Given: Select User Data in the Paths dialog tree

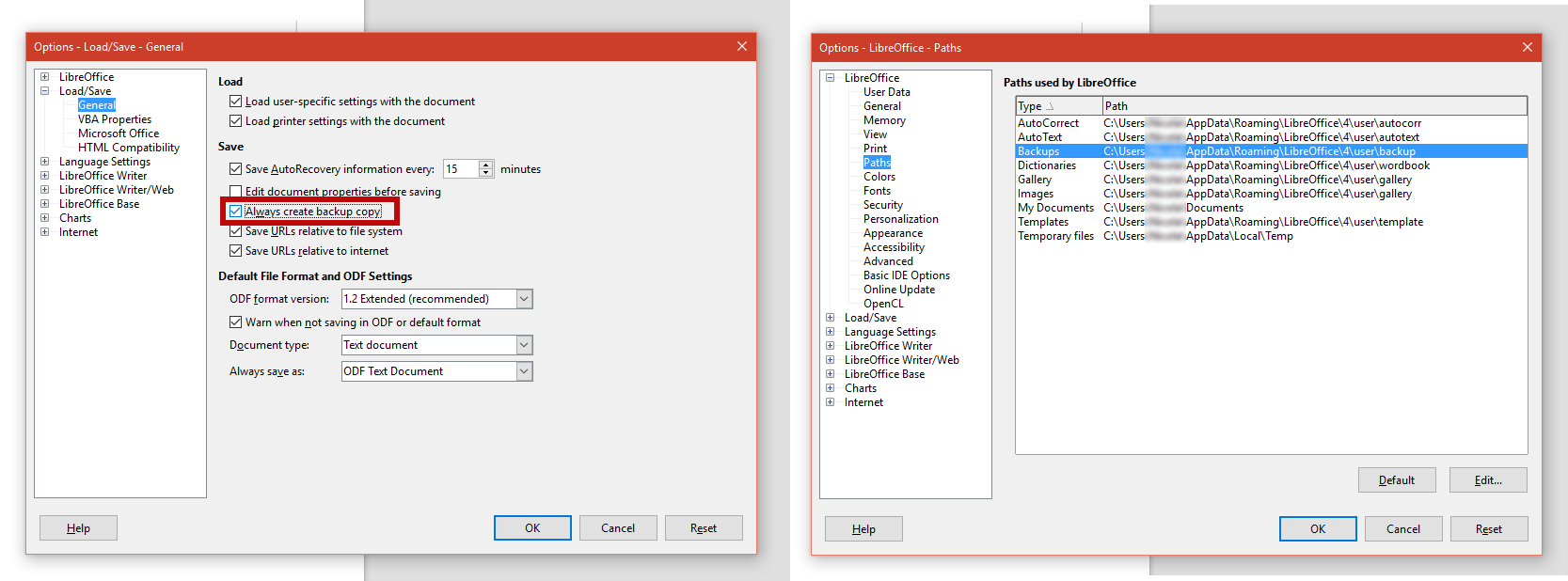Looking at the screenshot, I should tap(887, 92).
